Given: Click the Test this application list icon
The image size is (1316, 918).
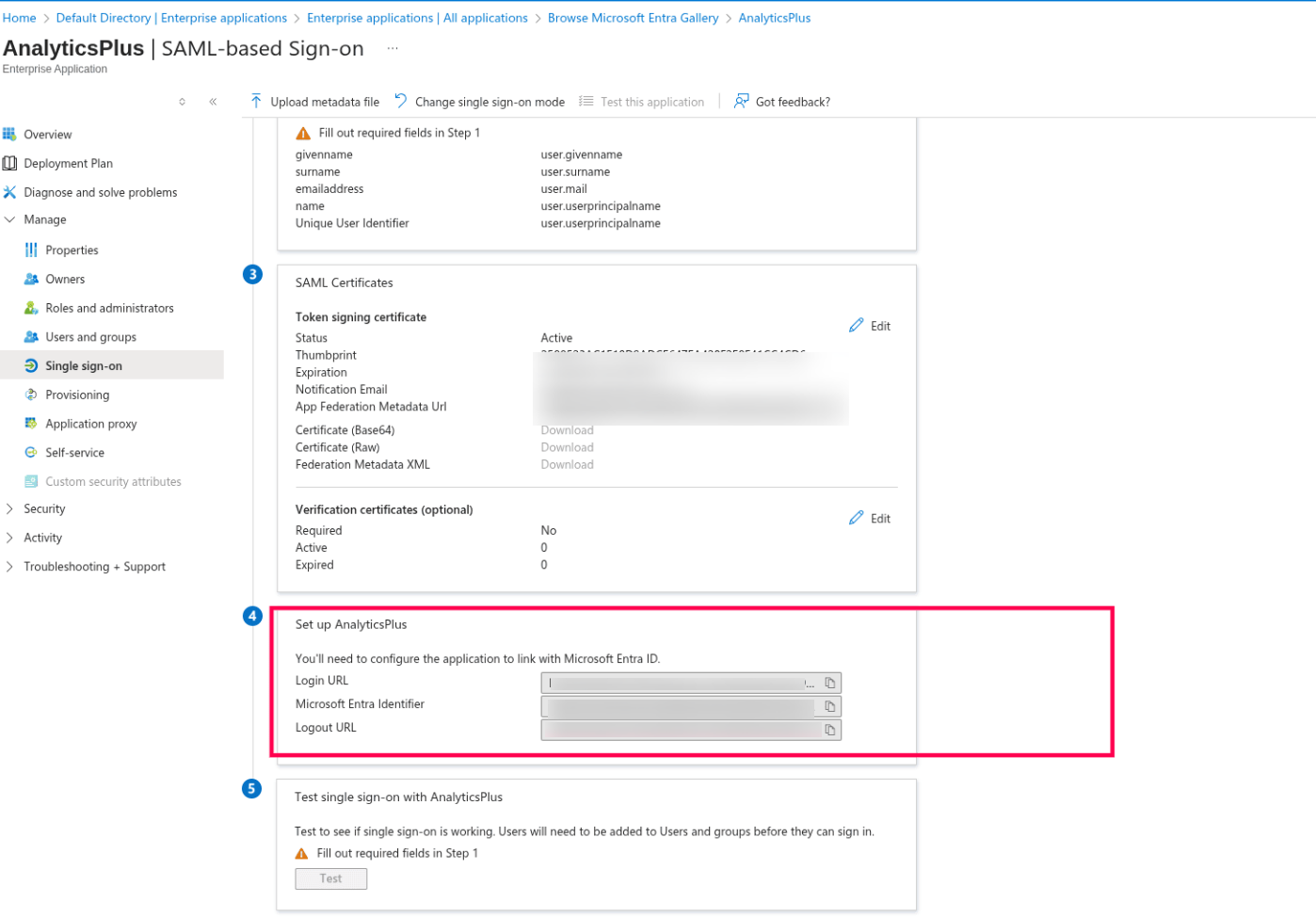Looking at the screenshot, I should click(x=586, y=101).
